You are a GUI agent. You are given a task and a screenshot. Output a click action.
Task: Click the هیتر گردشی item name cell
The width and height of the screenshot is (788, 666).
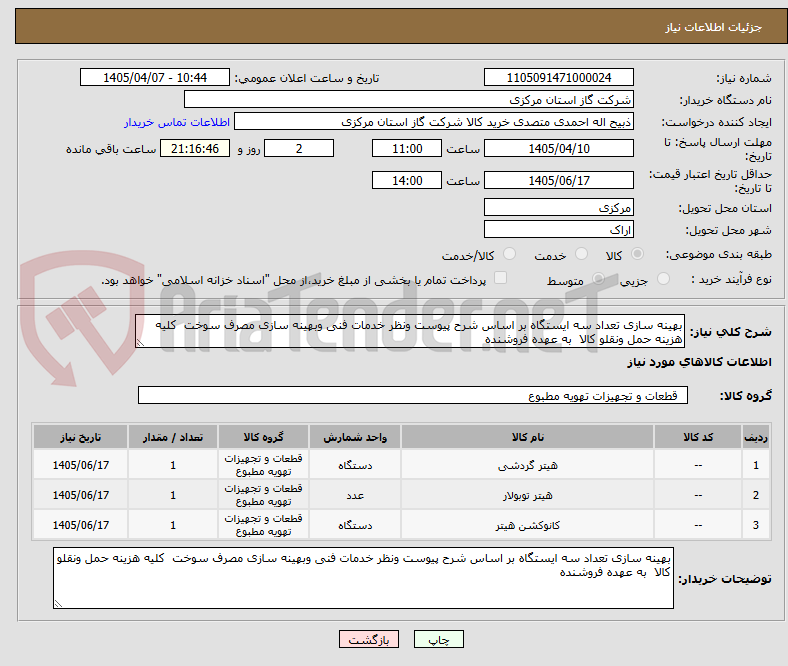[x=527, y=465]
